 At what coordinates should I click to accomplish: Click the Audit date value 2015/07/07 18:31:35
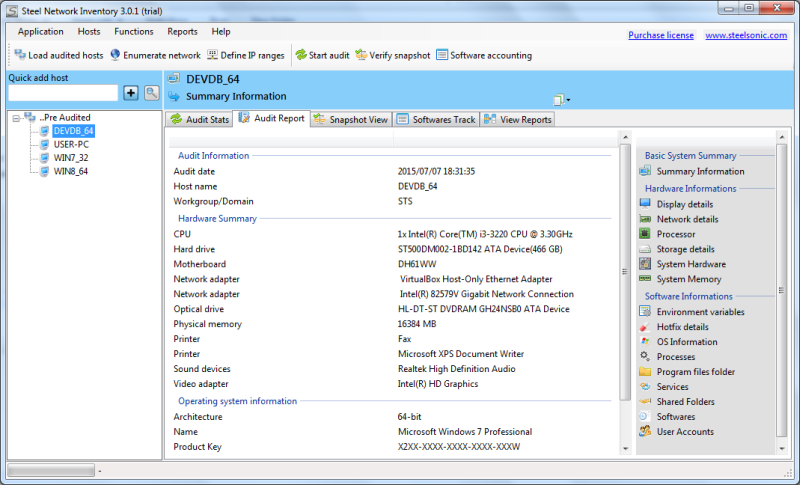tap(436, 171)
